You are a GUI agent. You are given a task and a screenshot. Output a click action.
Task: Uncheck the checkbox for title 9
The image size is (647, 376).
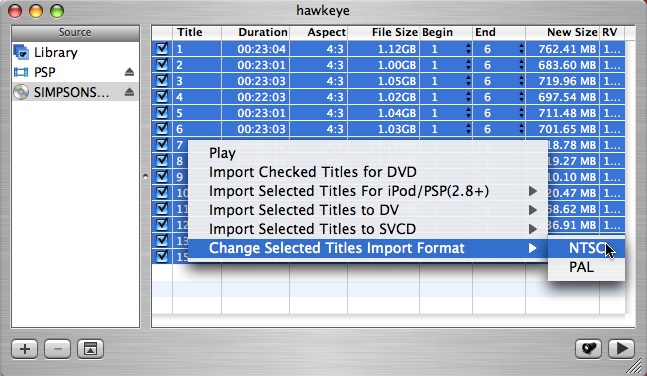[162, 177]
